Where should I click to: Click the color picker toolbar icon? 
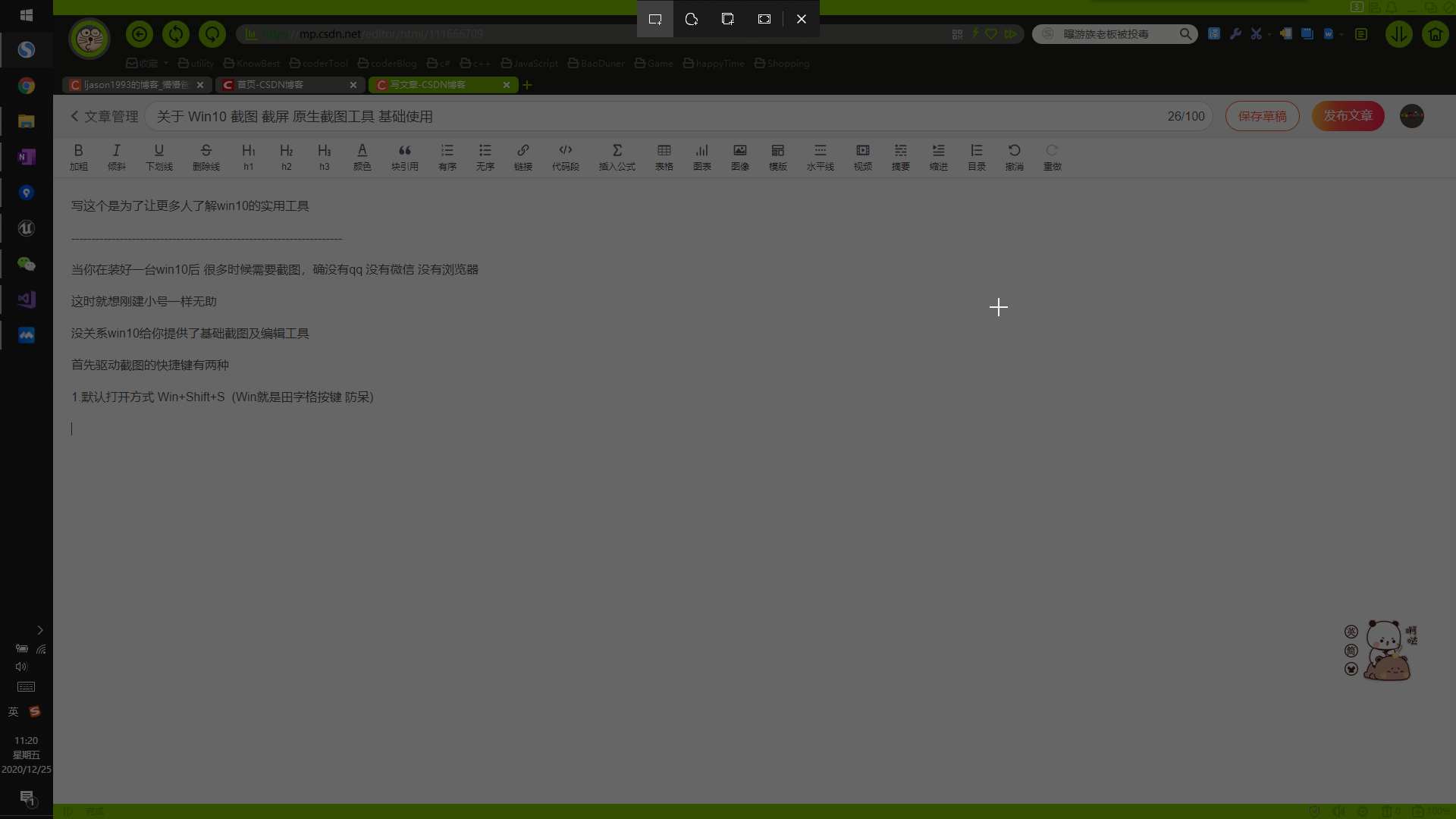pyautogui.click(x=362, y=150)
